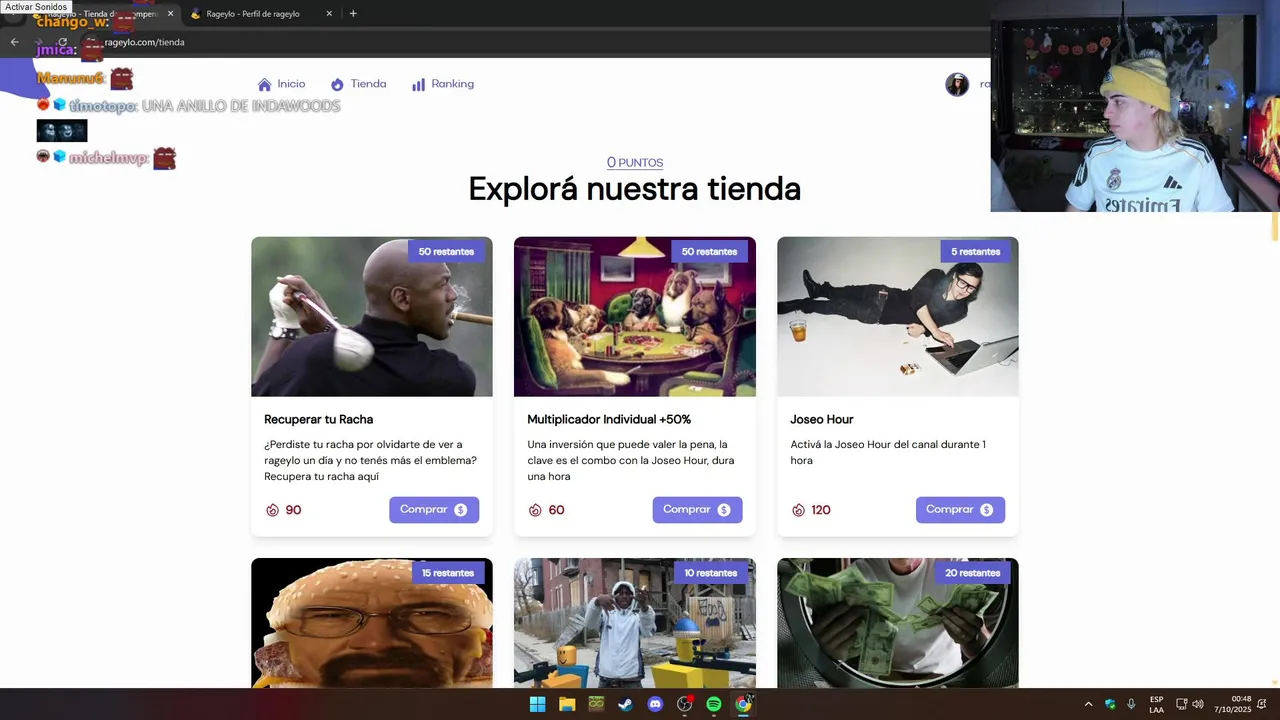Open Windows Security tray icon
Screen dimensions: 1280x720
[1110, 704]
